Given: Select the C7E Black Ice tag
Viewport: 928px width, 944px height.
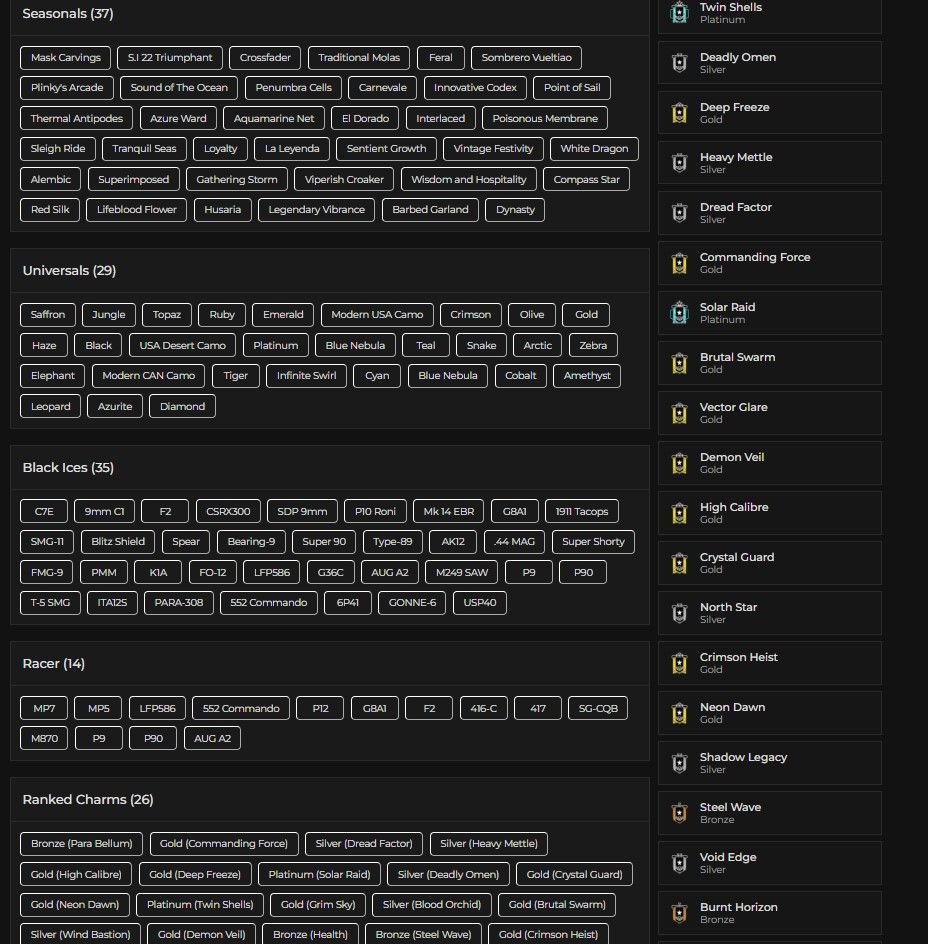Looking at the screenshot, I should click(x=44, y=511).
